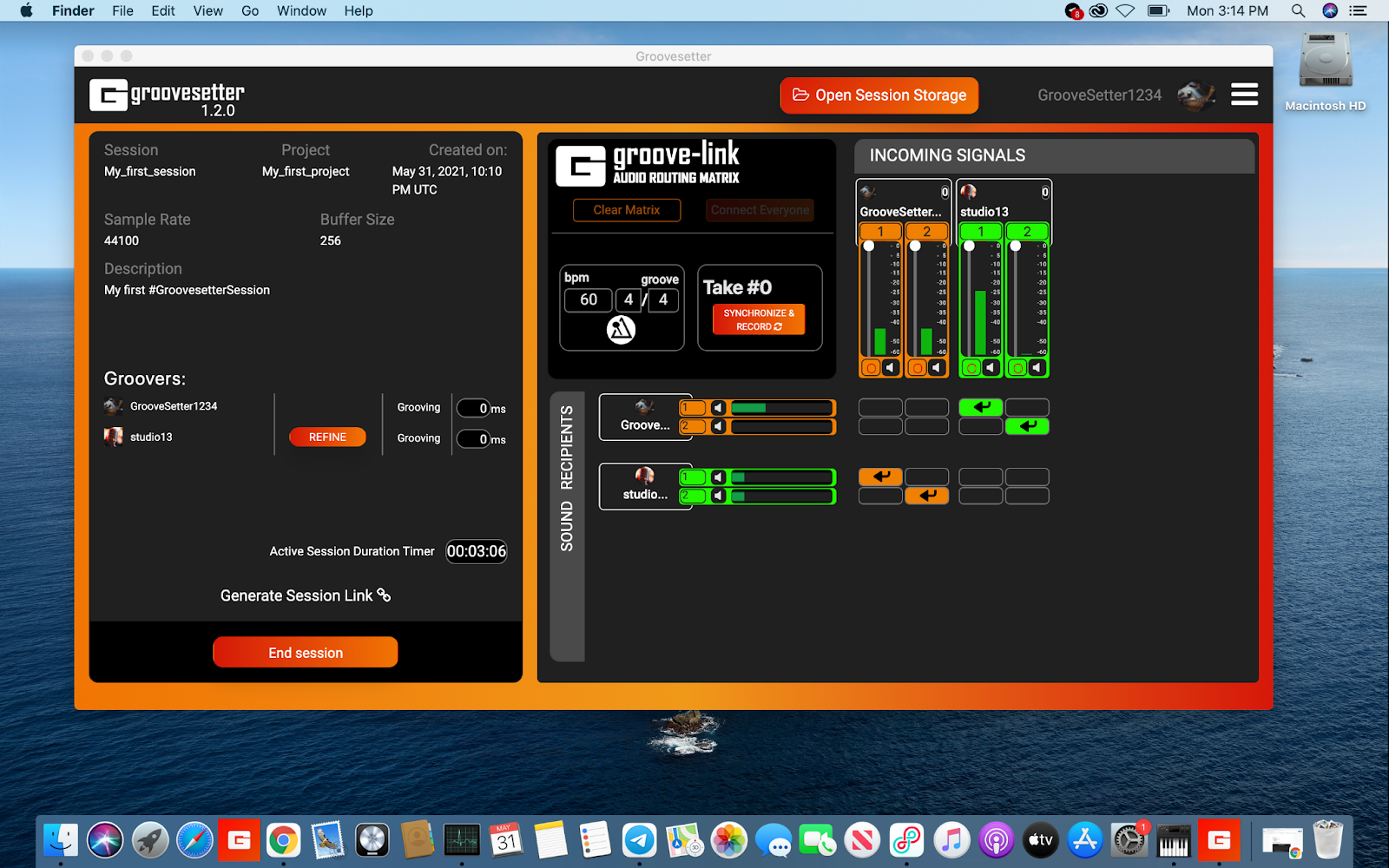Click the Clear Matrix button

627,210
